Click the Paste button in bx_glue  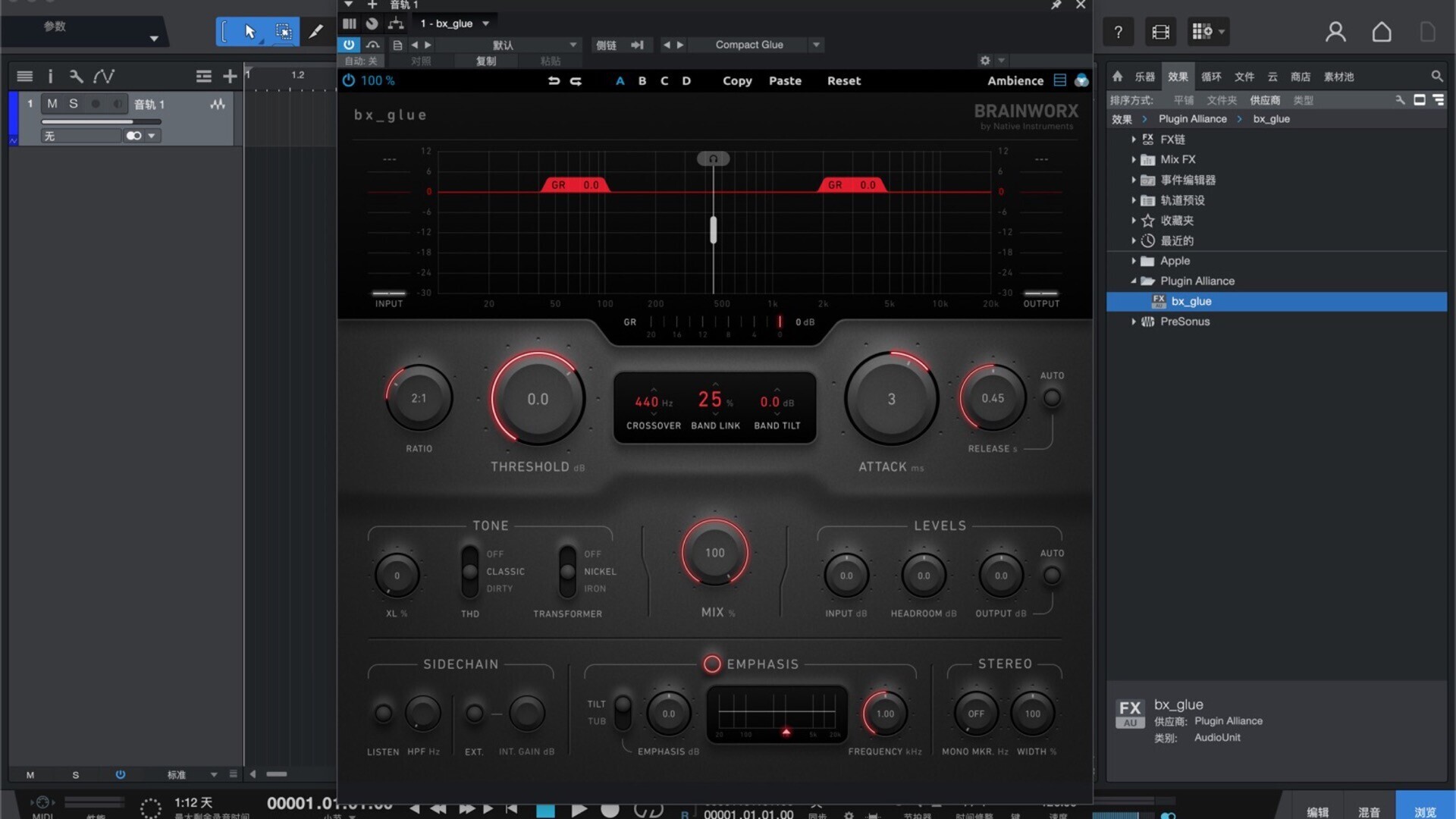click(x=785, y=80)
